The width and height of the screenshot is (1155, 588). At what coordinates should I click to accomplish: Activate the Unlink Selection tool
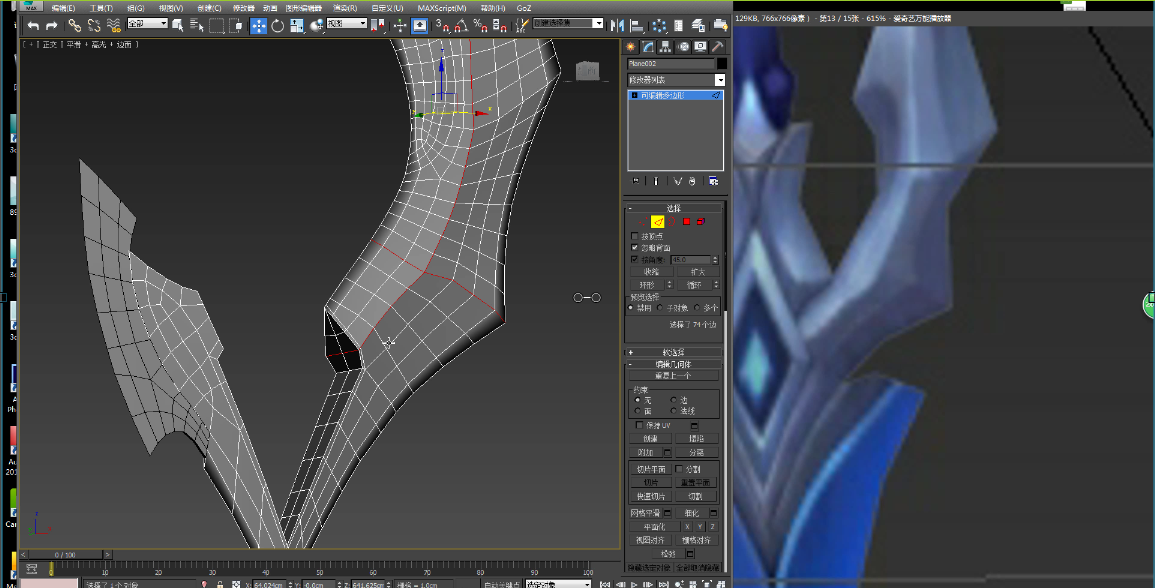(94, 26)
